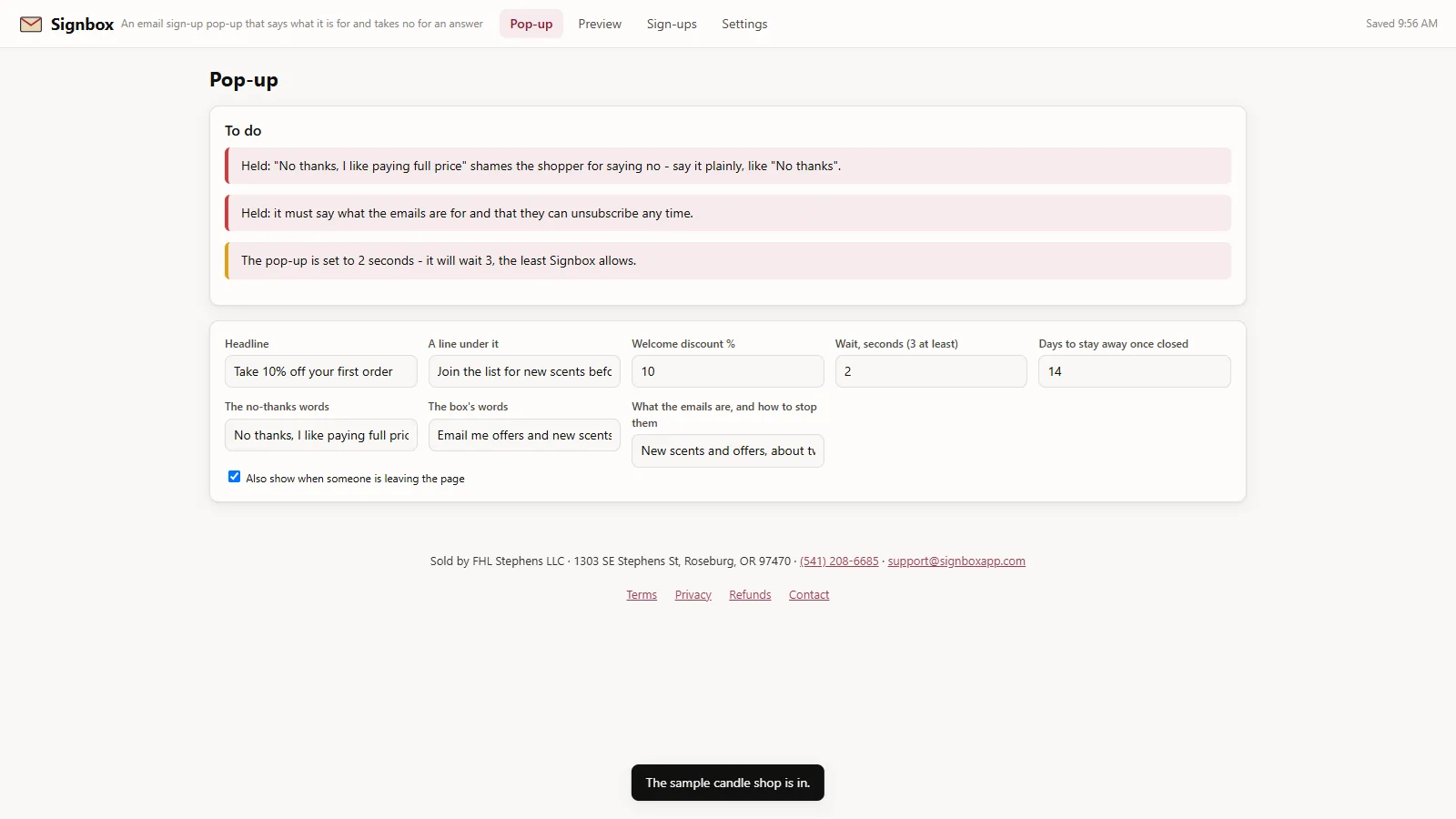This screenshot has height=819, width=1456.
Task: Select the Pop-up tab
Action: point(531,24)
